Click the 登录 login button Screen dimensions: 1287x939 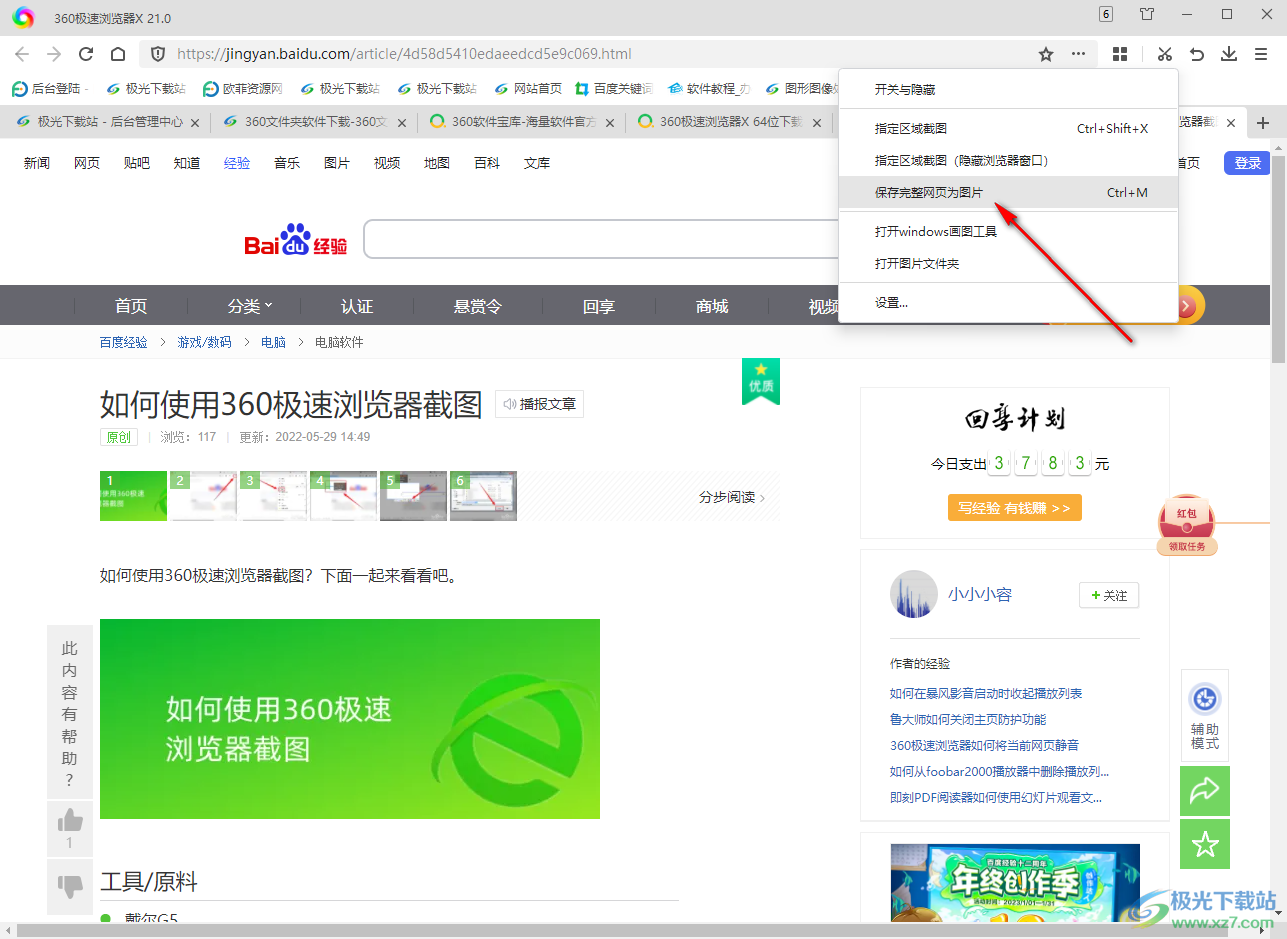[x=1247, y=163]
